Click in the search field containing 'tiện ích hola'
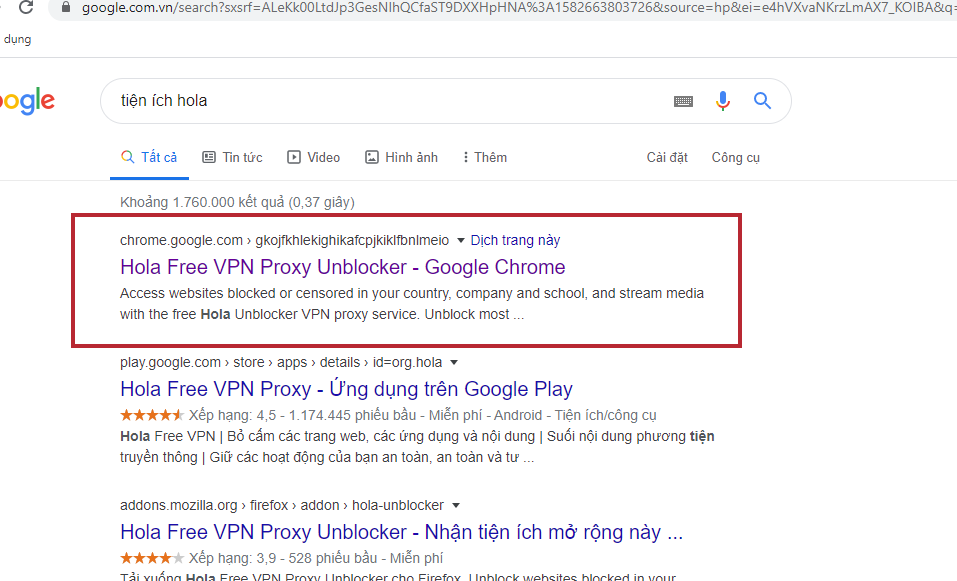This screenshot has width=957, height=581. [x=391, y=101]
